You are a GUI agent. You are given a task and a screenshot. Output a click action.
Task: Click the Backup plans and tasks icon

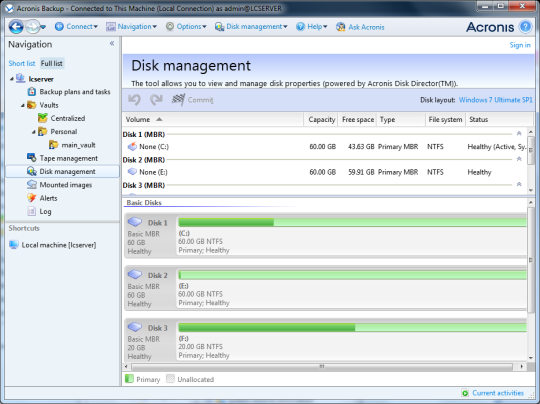pyautogui.click(x=31, y=92)
